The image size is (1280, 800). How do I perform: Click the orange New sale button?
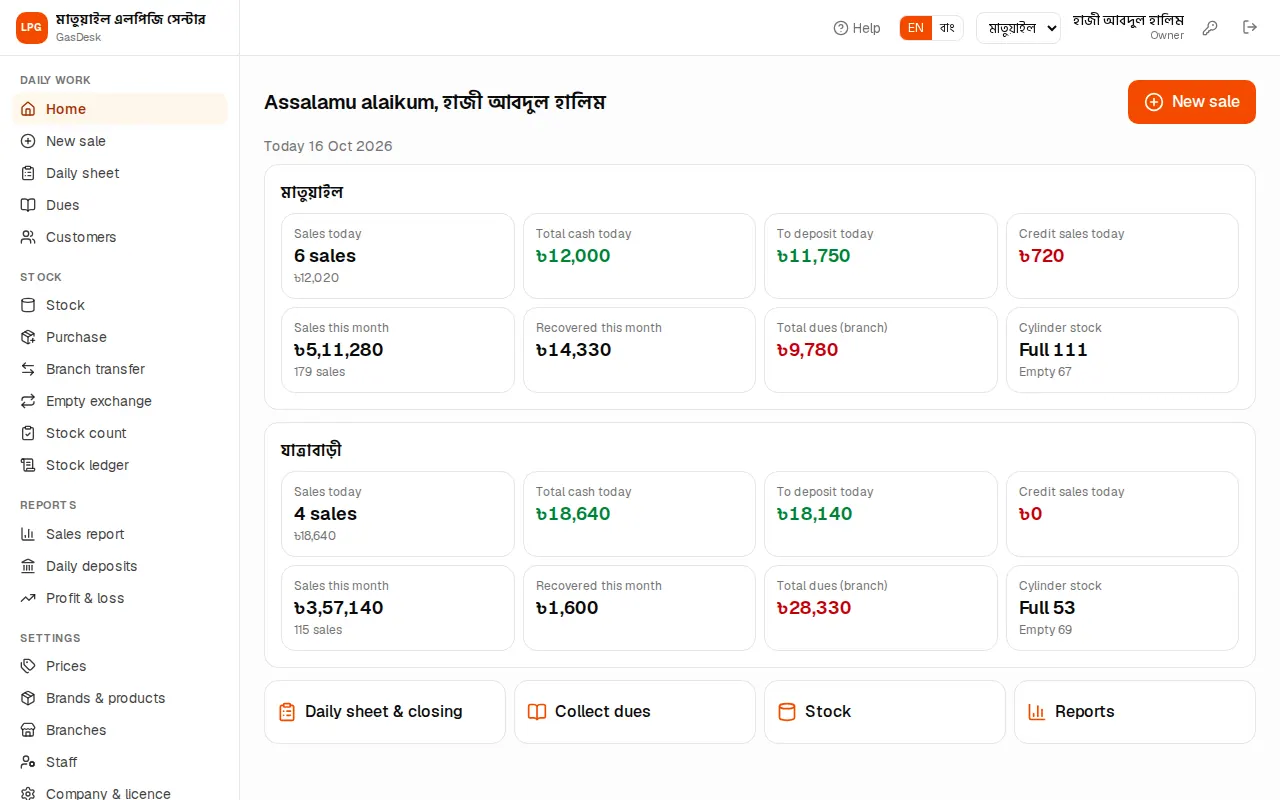(1192, 102)
